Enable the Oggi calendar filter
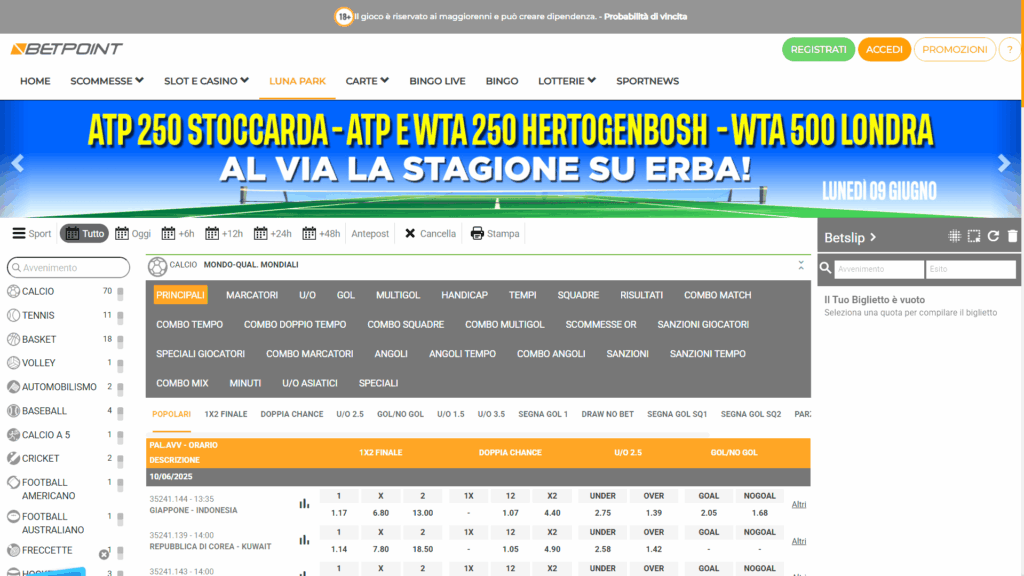Screen dimensions: 1024x576 point(132,233)
